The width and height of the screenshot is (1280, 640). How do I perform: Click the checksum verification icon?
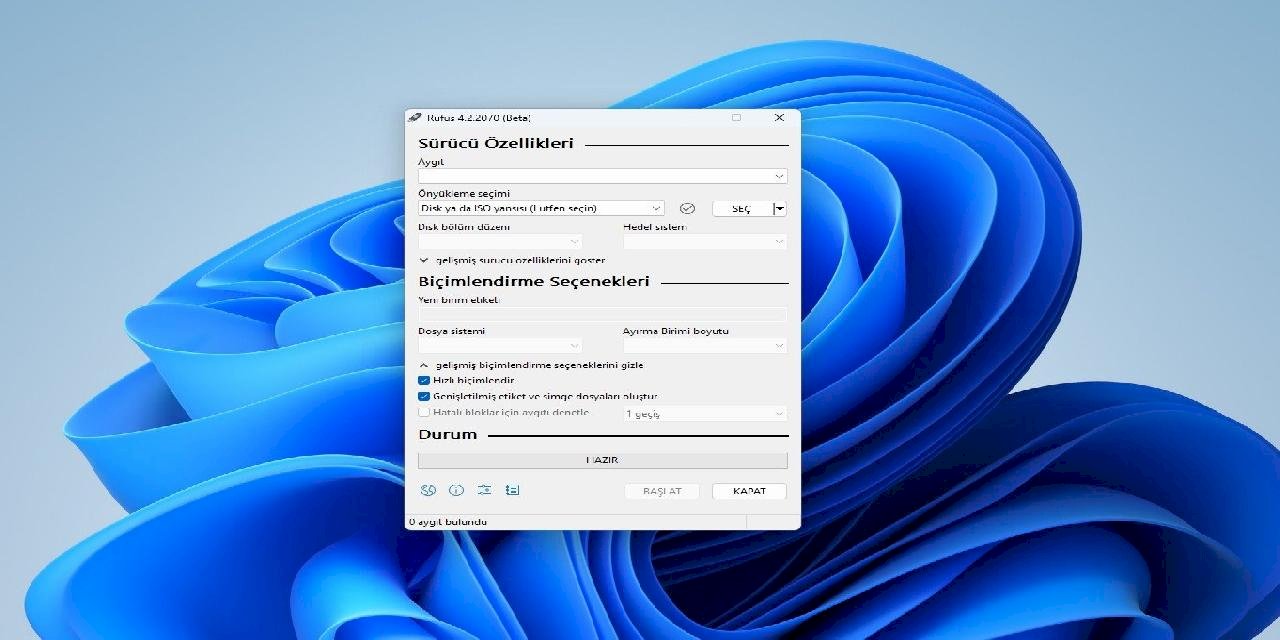tap(689, 208)
